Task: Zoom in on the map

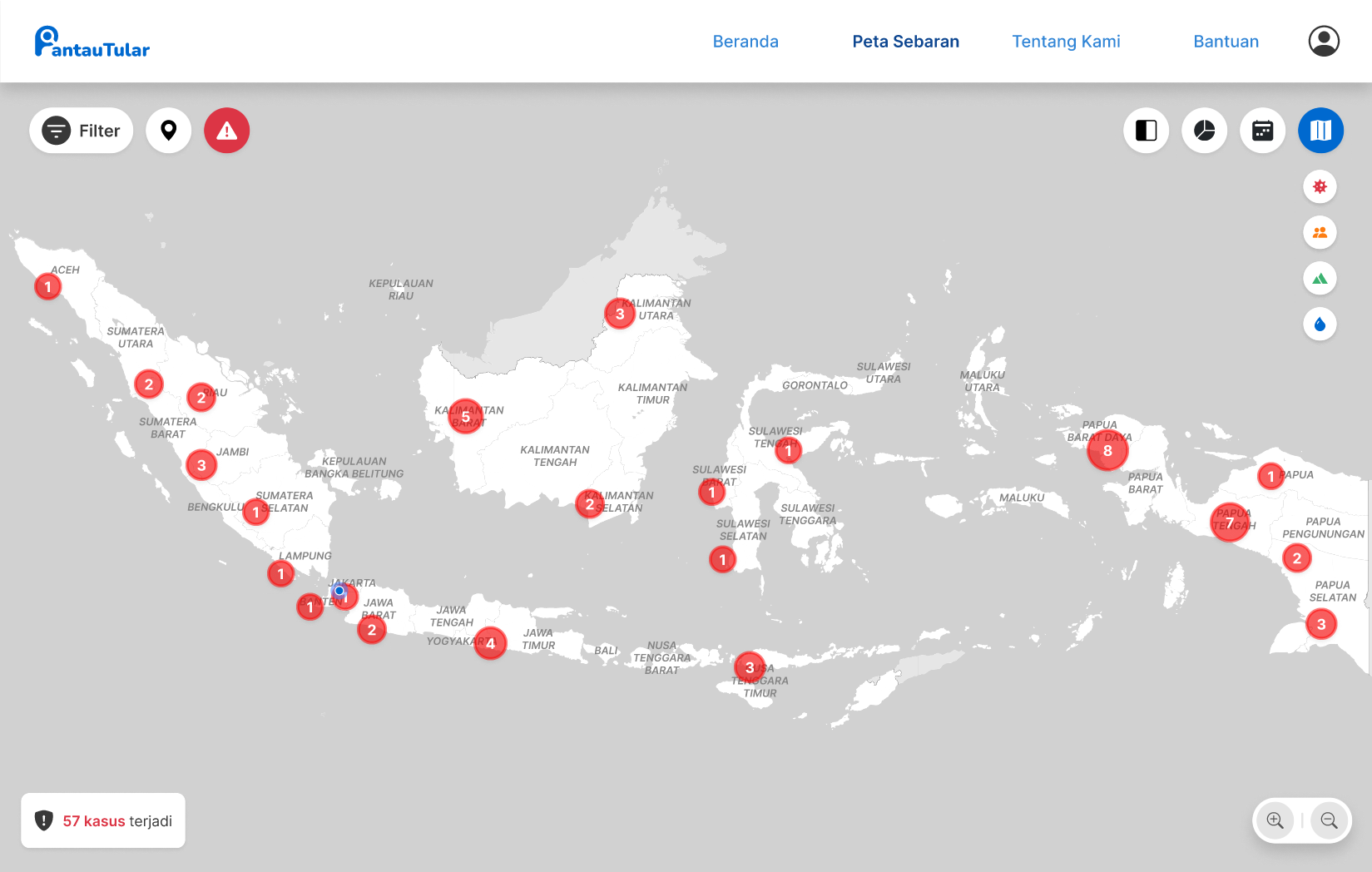Action: (1275, 820)
